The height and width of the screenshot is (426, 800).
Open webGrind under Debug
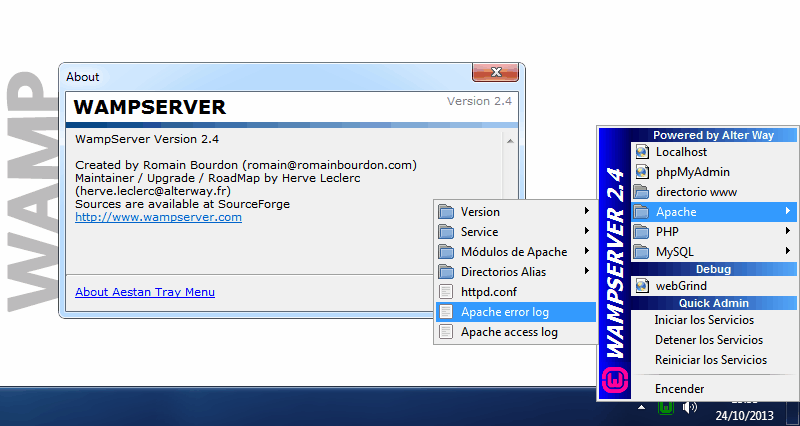714,286
